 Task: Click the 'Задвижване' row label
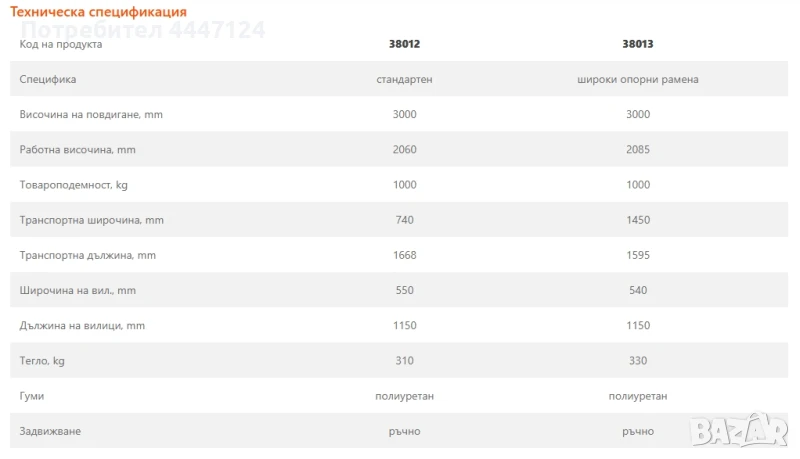click(50, 431)
